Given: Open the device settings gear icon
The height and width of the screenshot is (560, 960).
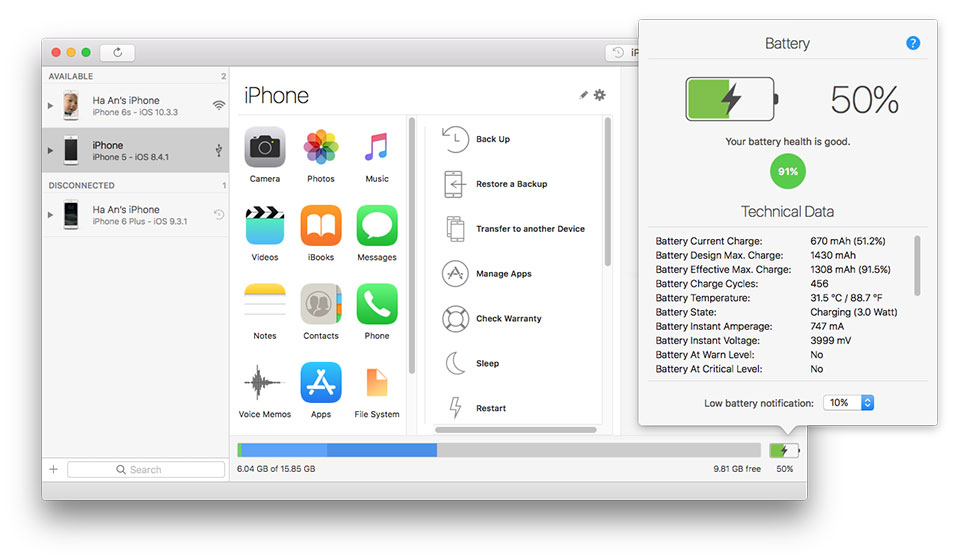Looking at the screenshot, I should pos(600,95).
